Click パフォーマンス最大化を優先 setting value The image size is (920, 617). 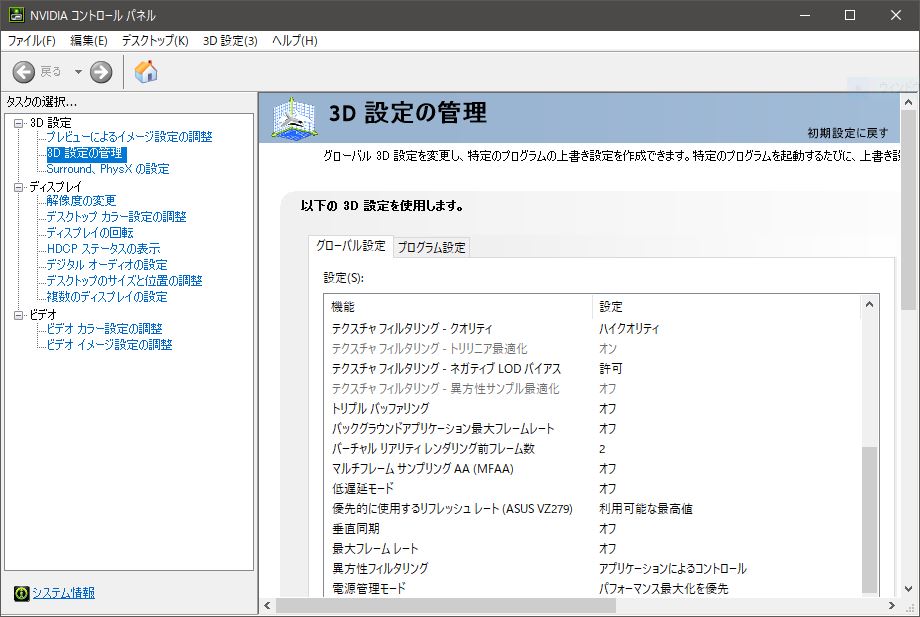point(664,588)
